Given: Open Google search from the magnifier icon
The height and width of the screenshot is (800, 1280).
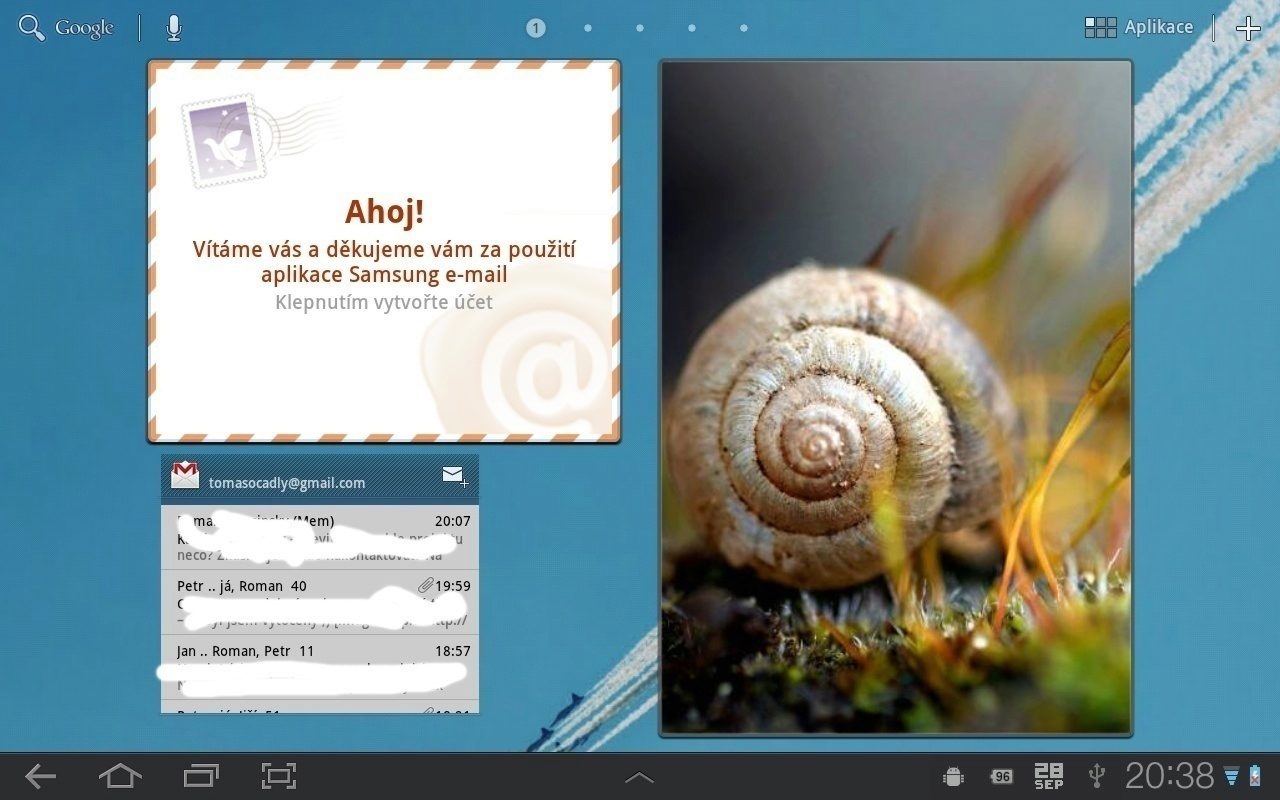Looking at the screenshot, I should (x=32, y=28).
